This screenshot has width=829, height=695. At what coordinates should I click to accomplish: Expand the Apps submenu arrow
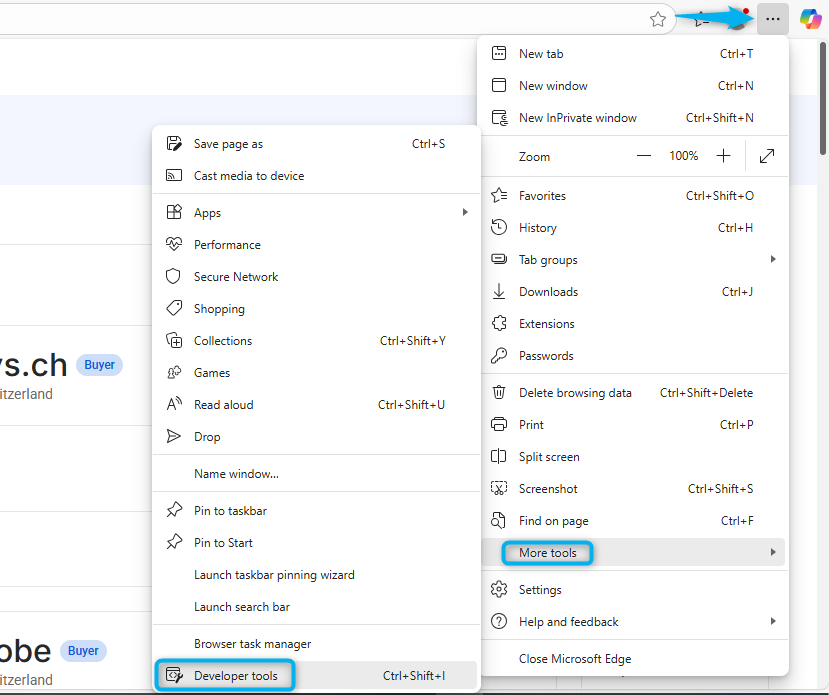(x=465, y=212)
